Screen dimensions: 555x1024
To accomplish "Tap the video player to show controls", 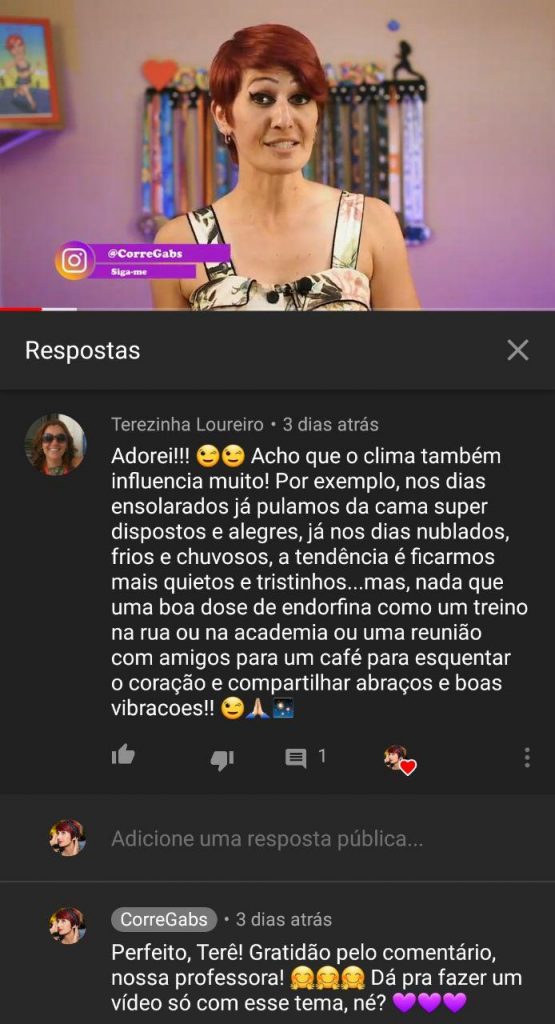I will (x=278, y=153).
